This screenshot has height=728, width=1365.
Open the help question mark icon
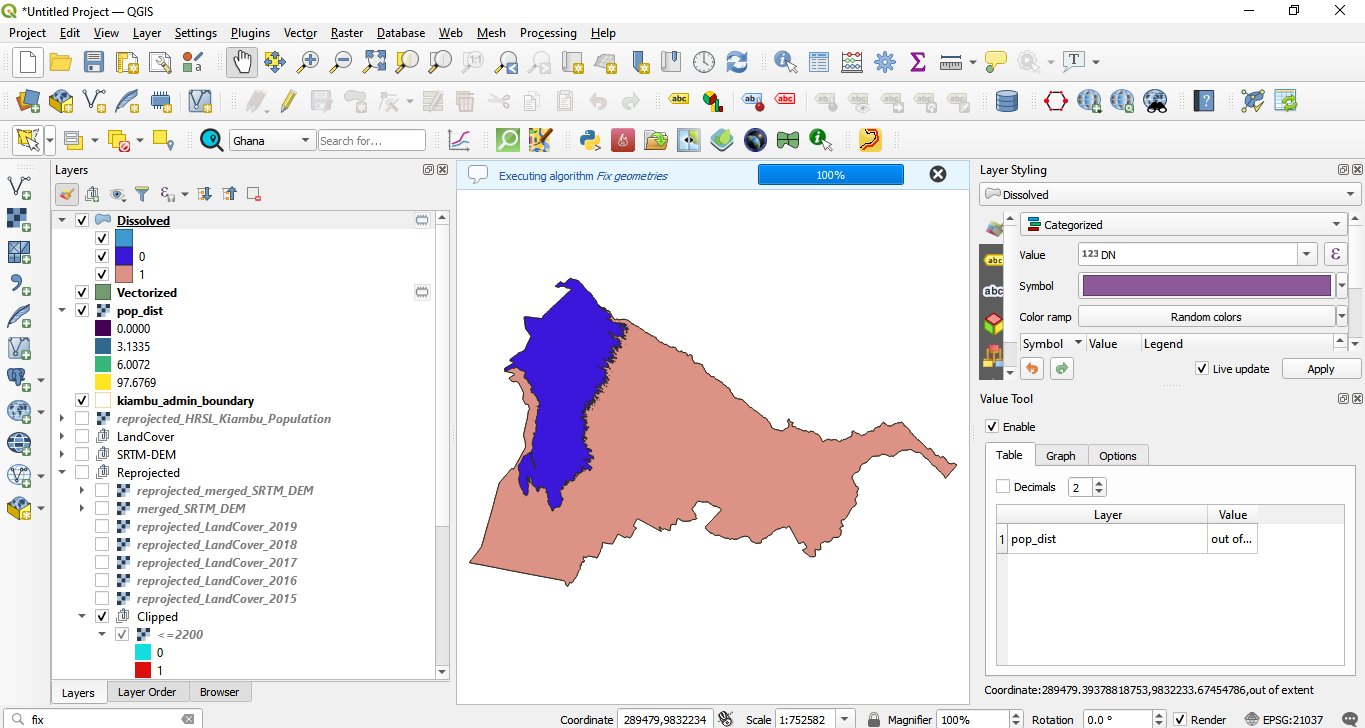(1205, 101)
